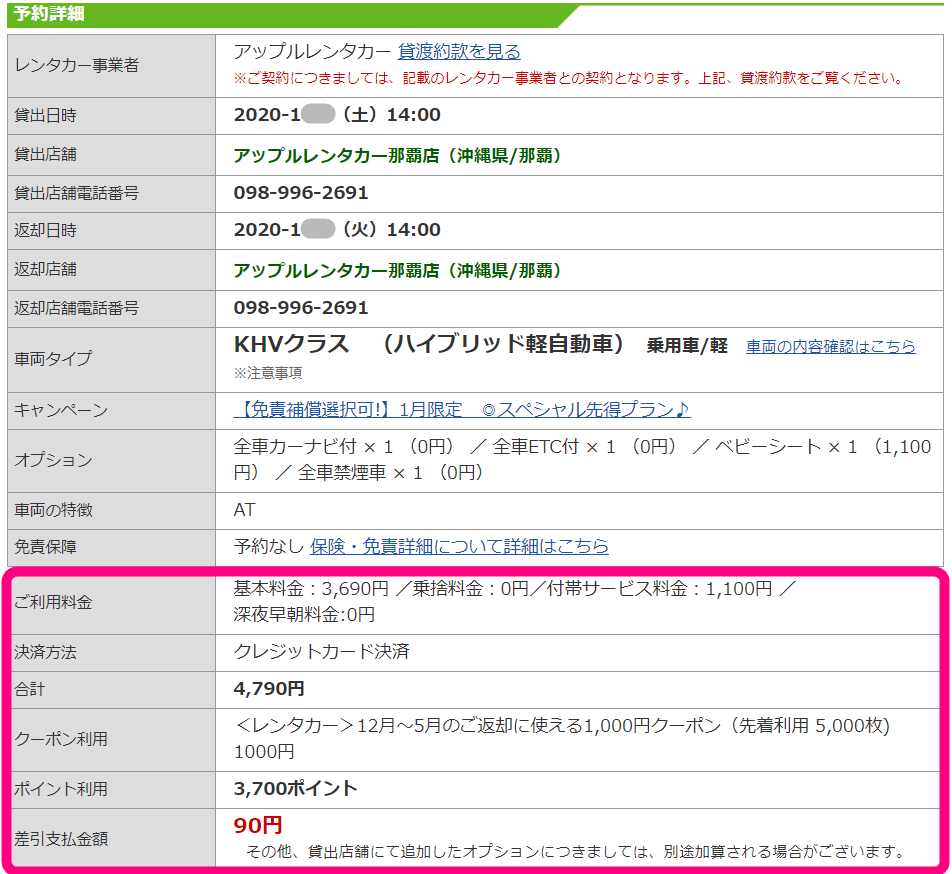Click the 予約詳細 section header
The image size is (952, 874).
pyautogui.click(x=49, y=13)
